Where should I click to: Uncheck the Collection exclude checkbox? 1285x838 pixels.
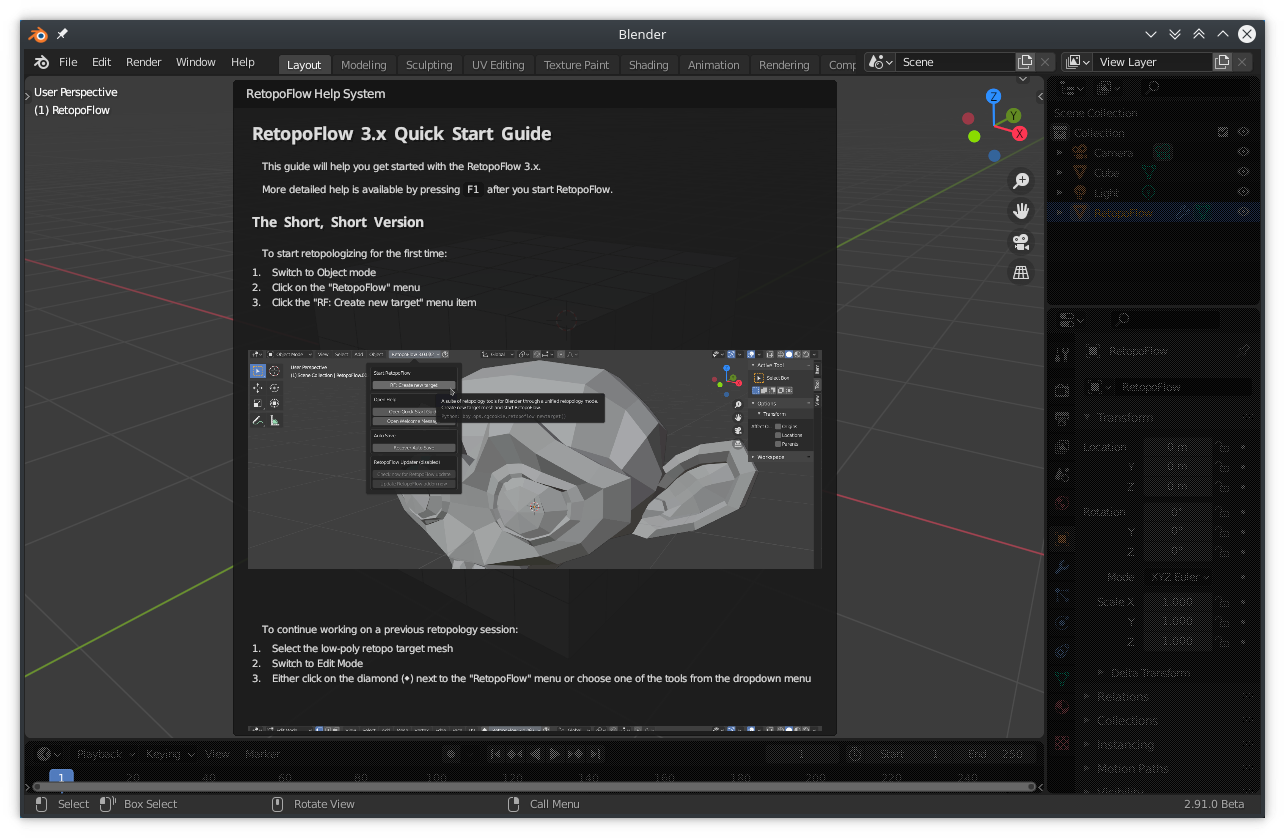[x=1223, y=132]
